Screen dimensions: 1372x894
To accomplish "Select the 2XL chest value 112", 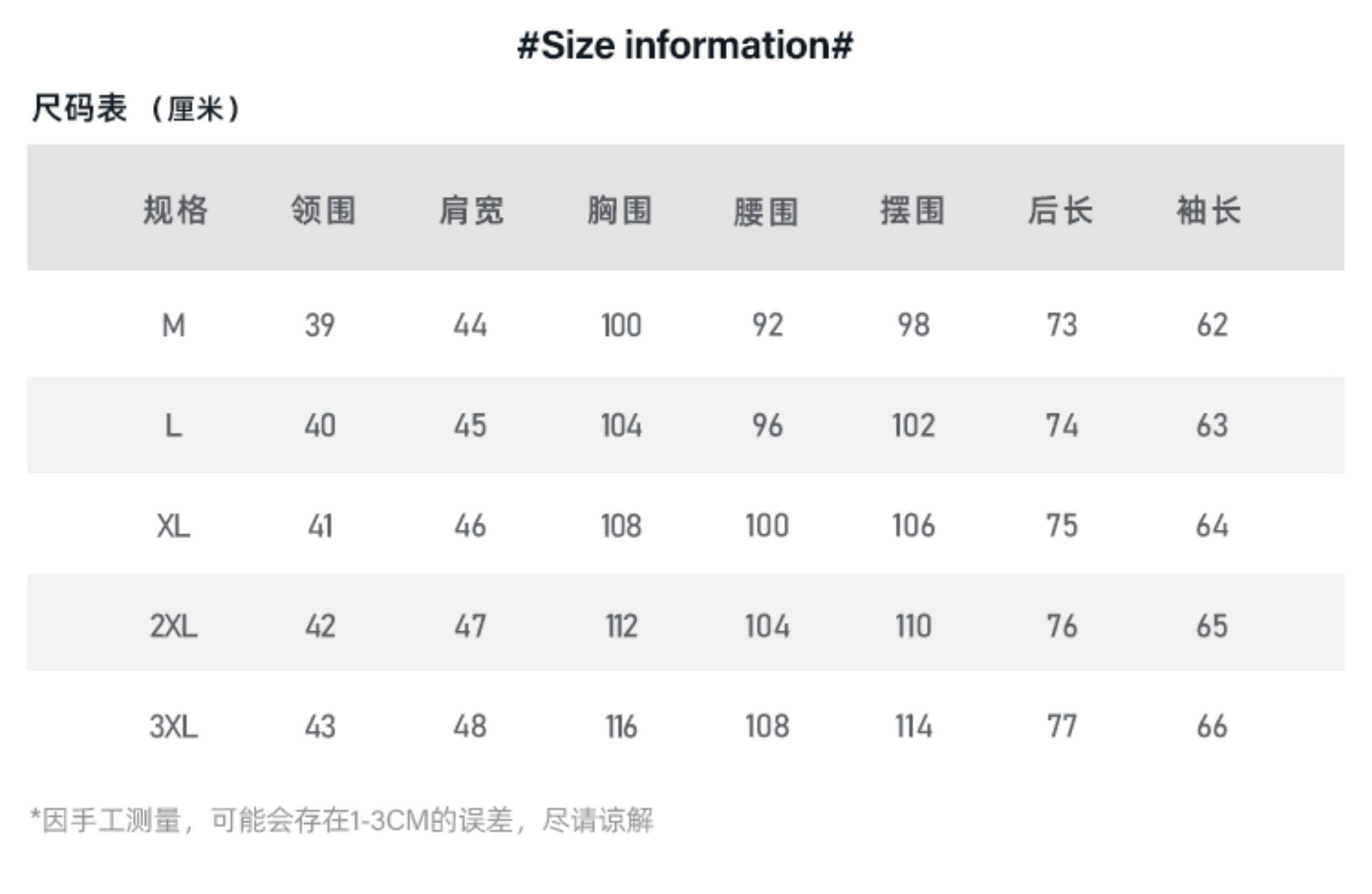I will point(621,626).
